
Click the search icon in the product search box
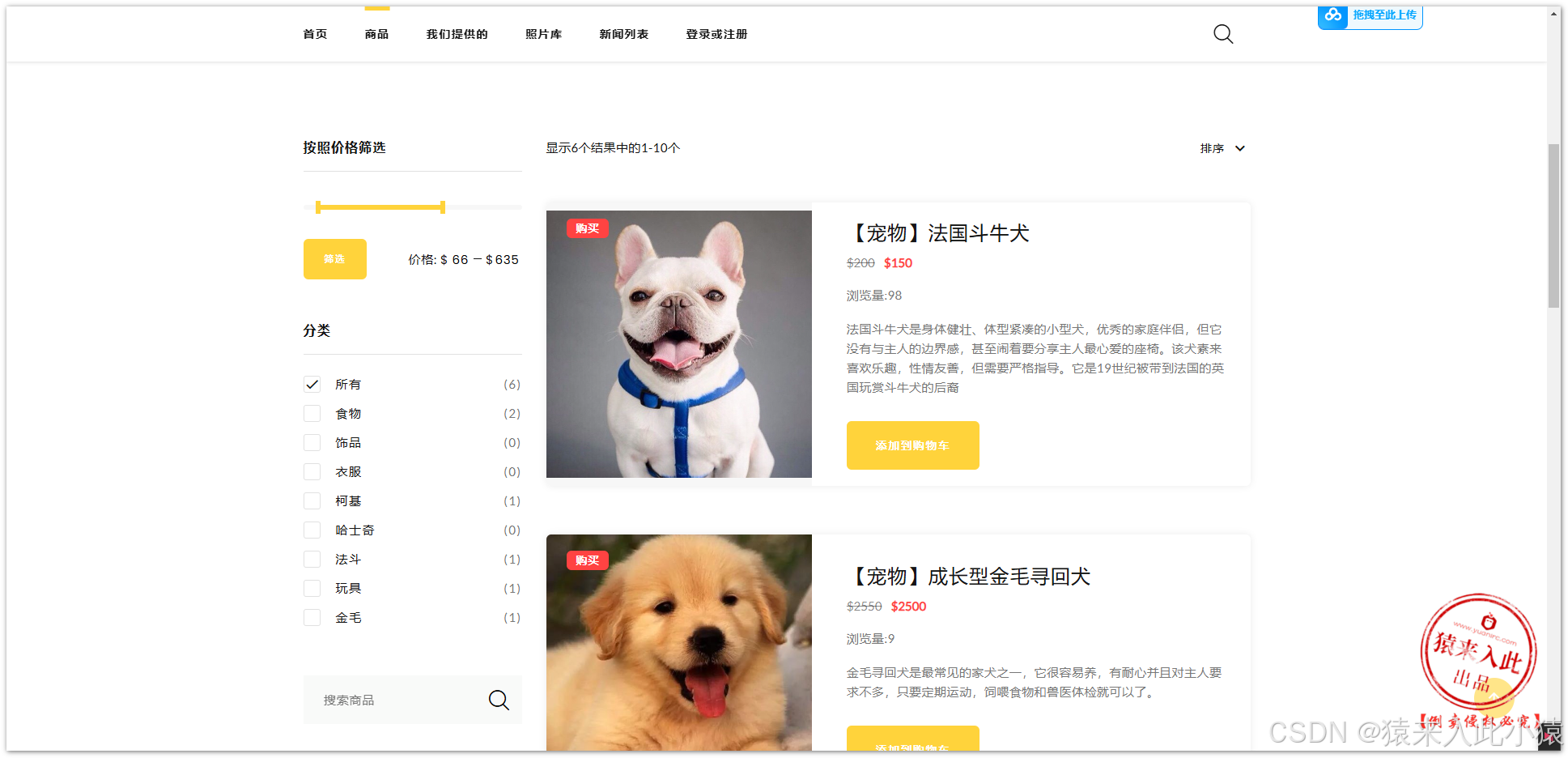point(499,700)
